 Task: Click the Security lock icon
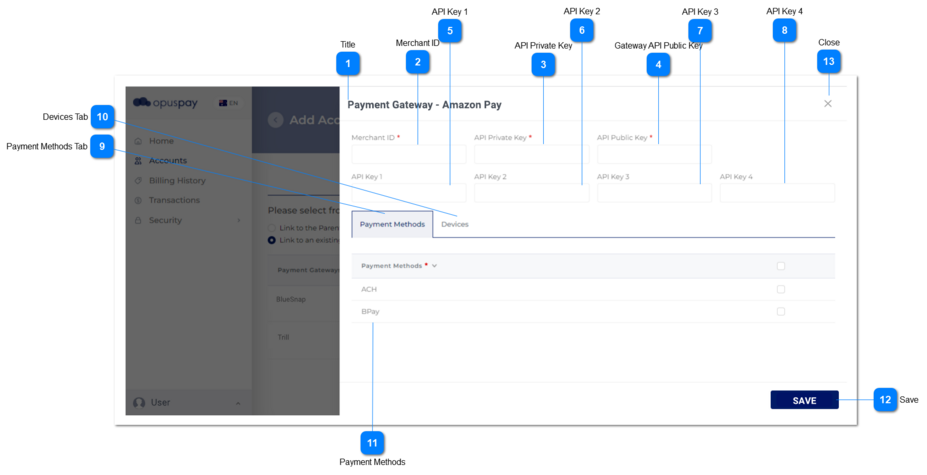139,220
